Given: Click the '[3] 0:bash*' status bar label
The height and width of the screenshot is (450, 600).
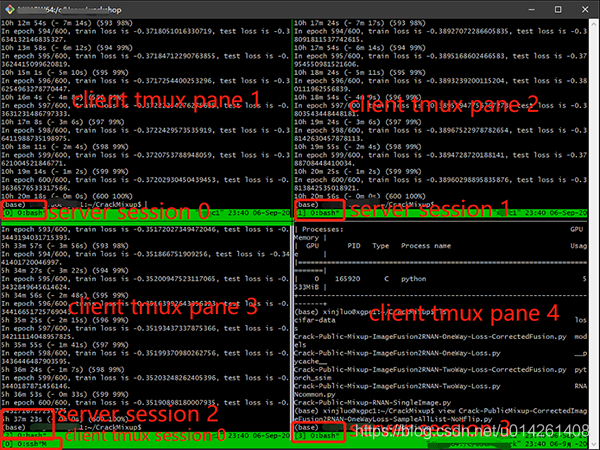Looking at the screenshot, I should 319,435.
